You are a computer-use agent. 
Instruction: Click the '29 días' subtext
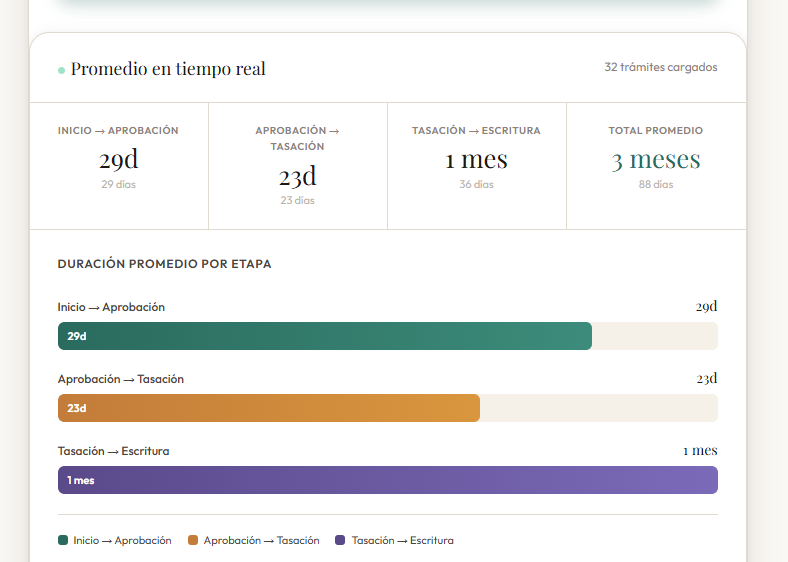118,184
